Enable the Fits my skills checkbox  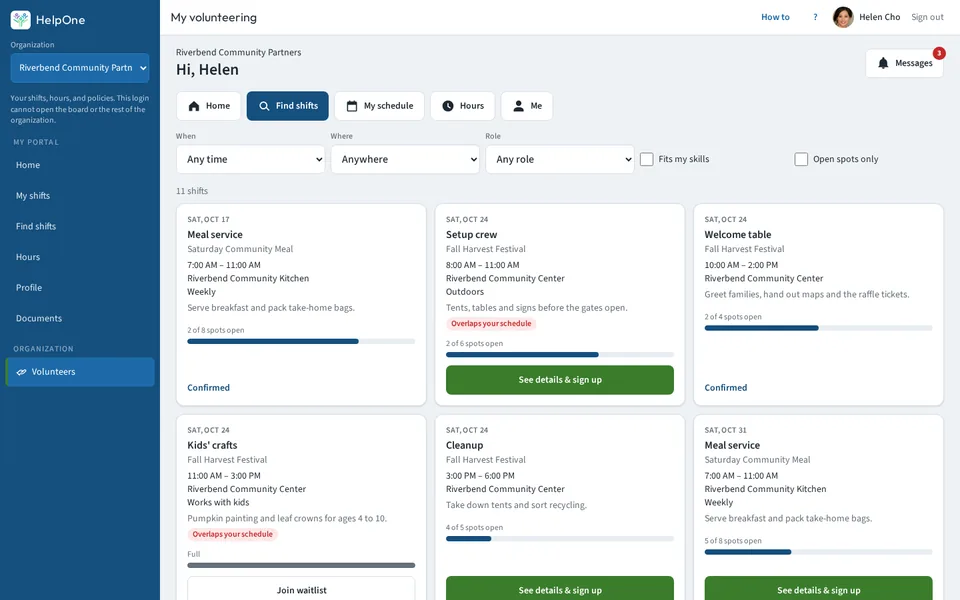click(x=647, y=159)
